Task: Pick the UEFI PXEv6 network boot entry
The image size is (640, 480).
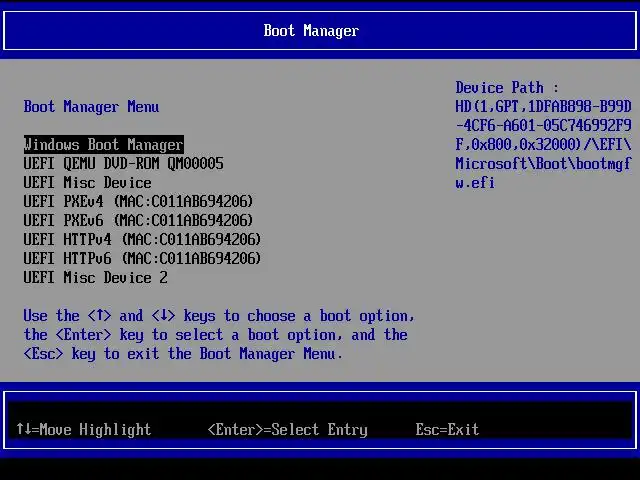Action: [x=138, y=221]
